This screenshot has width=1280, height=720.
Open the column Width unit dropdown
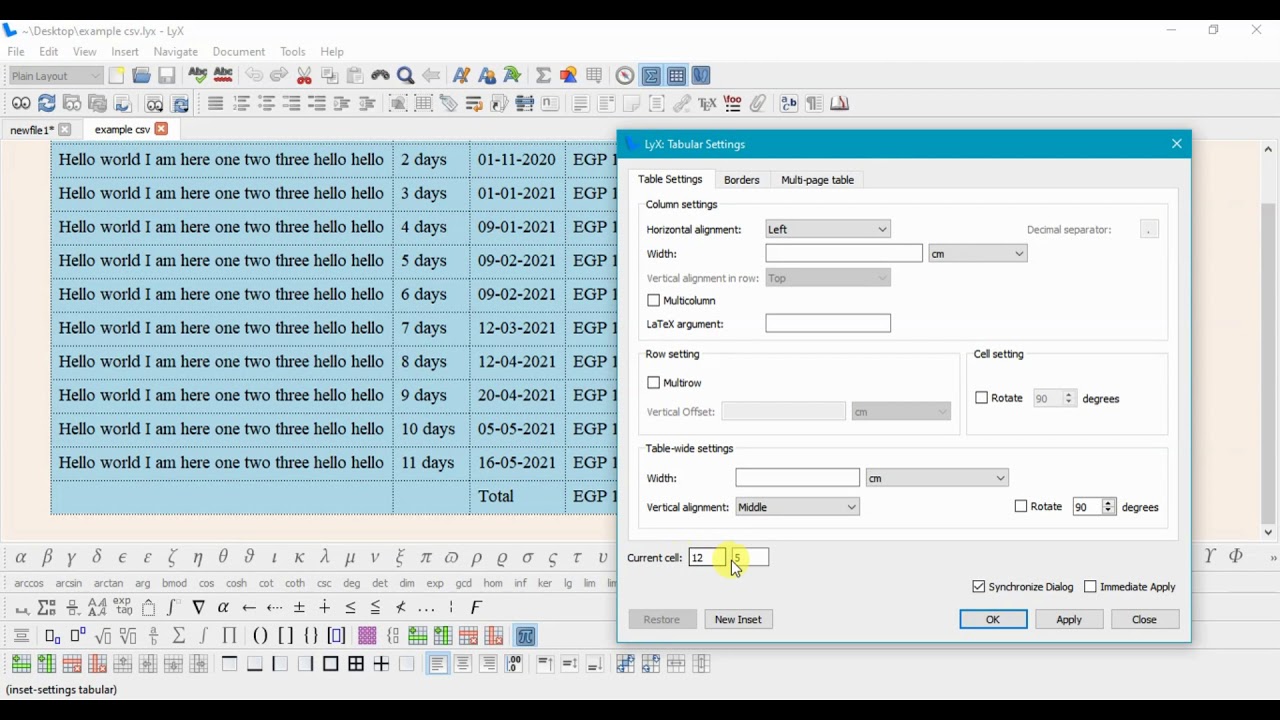click(x=978, y=254)
